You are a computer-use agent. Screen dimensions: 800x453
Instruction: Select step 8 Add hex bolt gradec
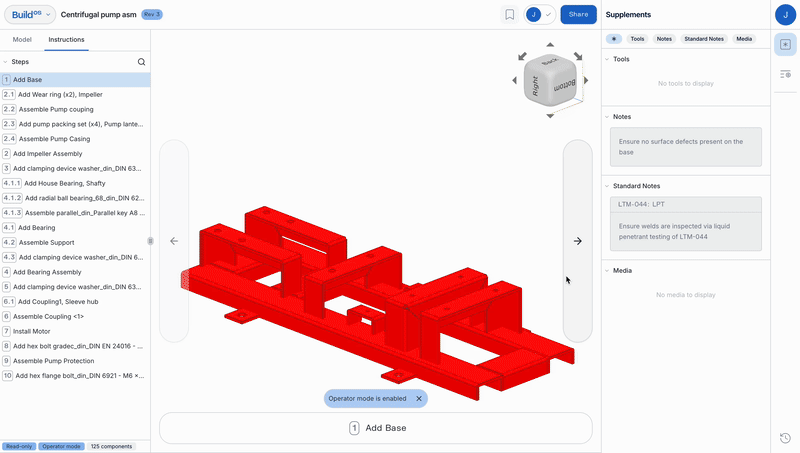coord(75,346)
